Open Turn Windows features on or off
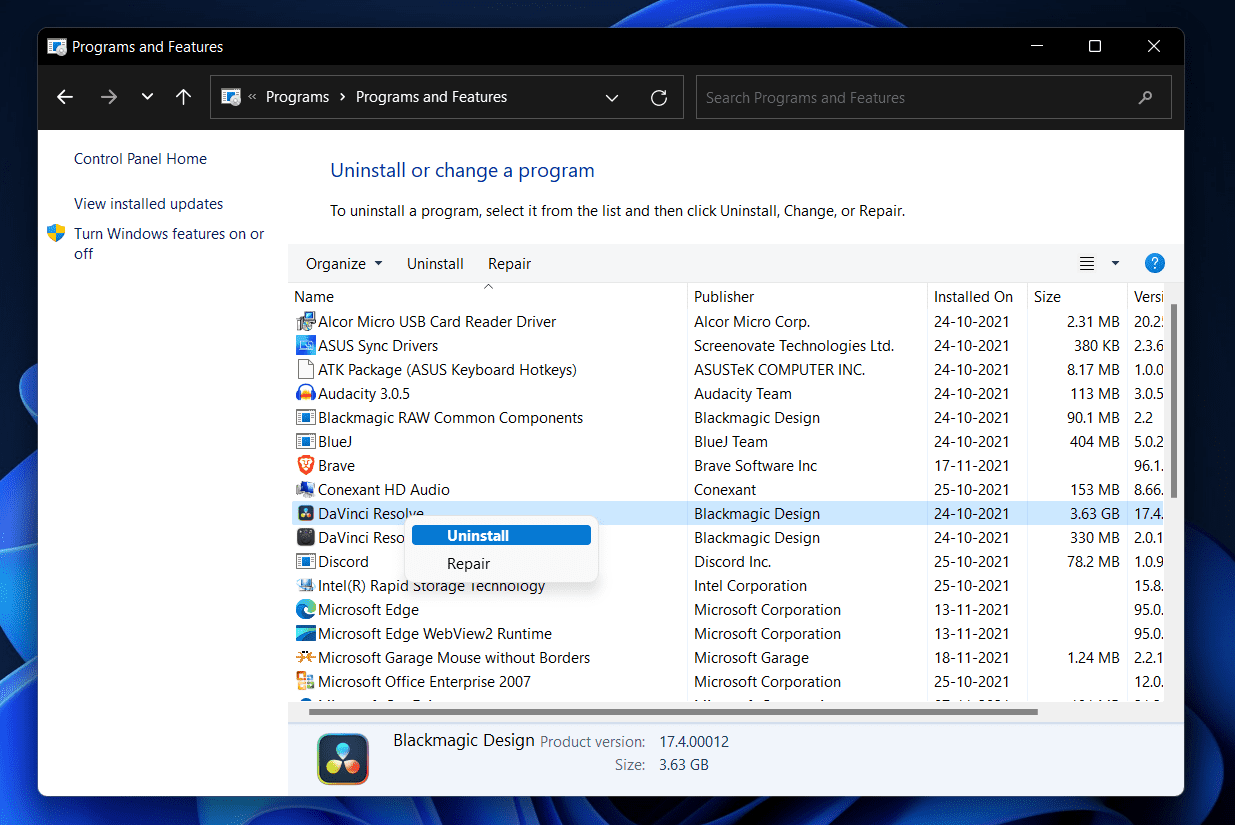This screenshot has width=1235, height=825. (x=169, y=244)
